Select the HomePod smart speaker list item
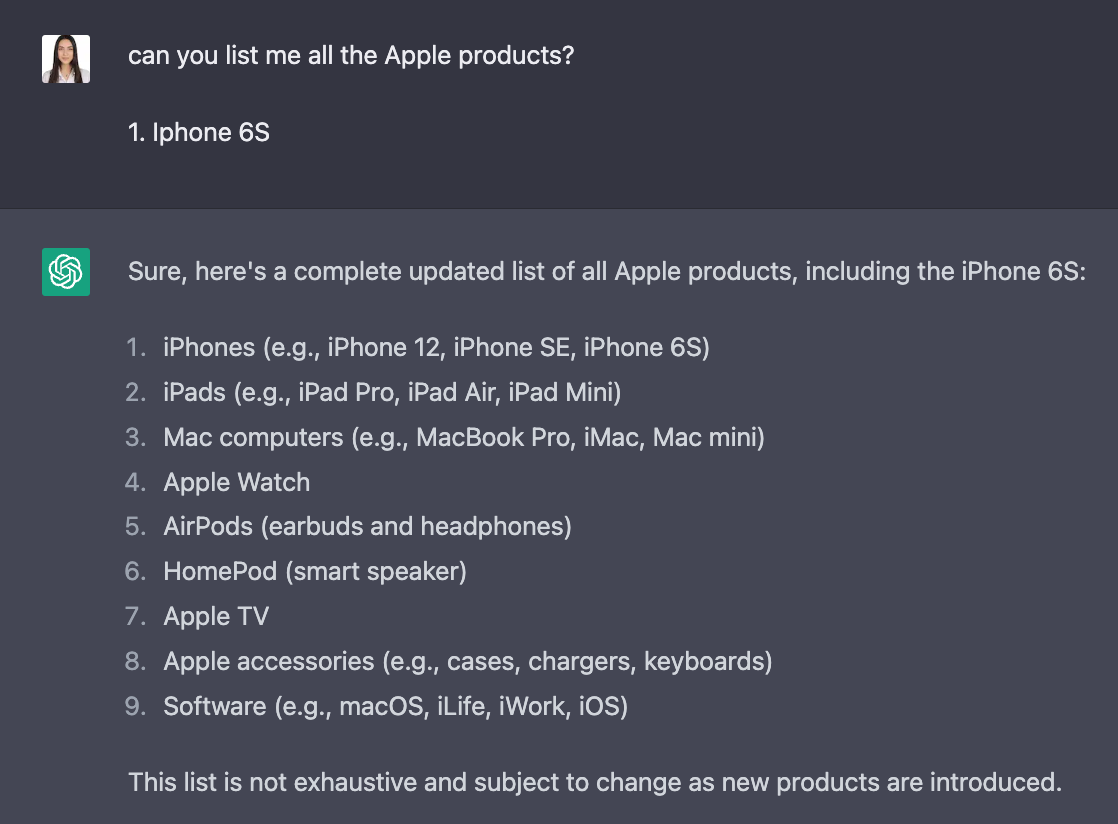Screen dimensions: 1118x824 pos(315,572)
